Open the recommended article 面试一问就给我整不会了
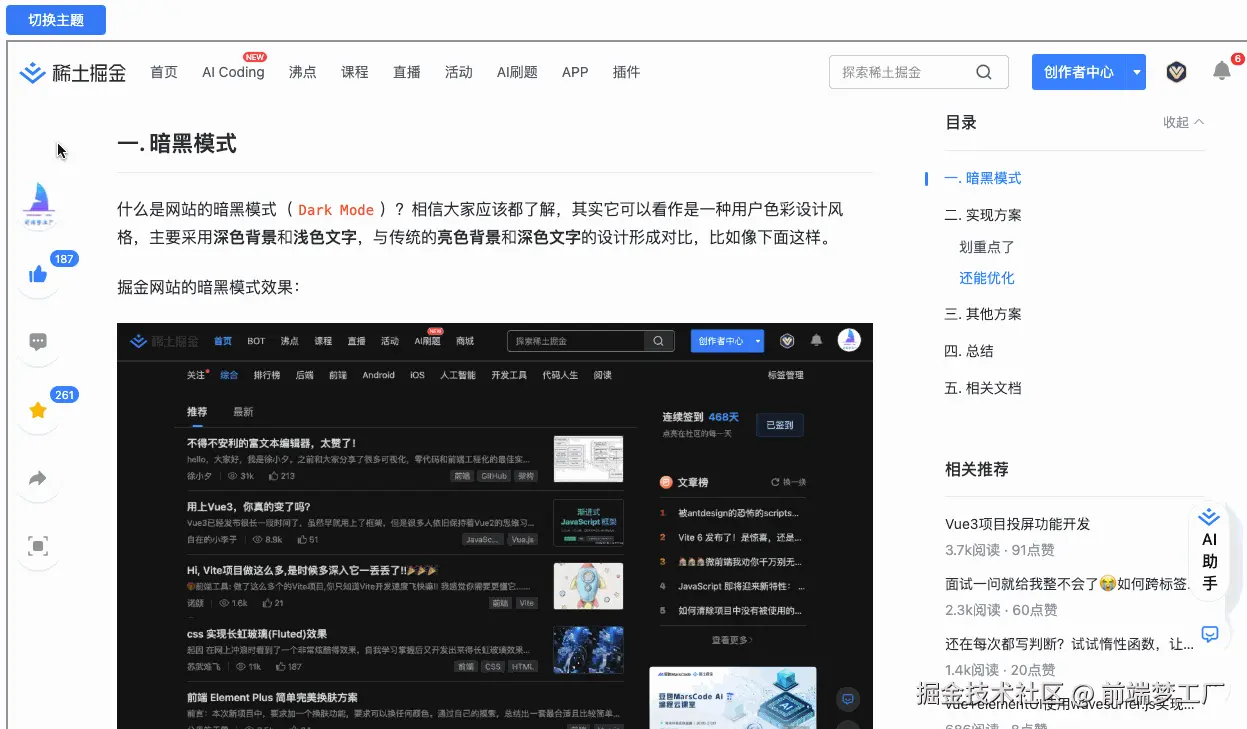Viewport: 1247px width, 729px height. (1069, 584)
